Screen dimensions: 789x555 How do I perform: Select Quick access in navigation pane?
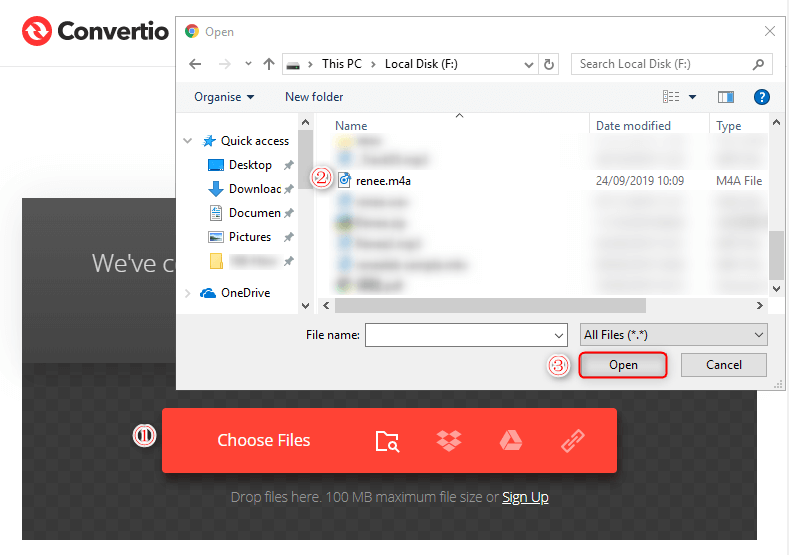[255, 141]
